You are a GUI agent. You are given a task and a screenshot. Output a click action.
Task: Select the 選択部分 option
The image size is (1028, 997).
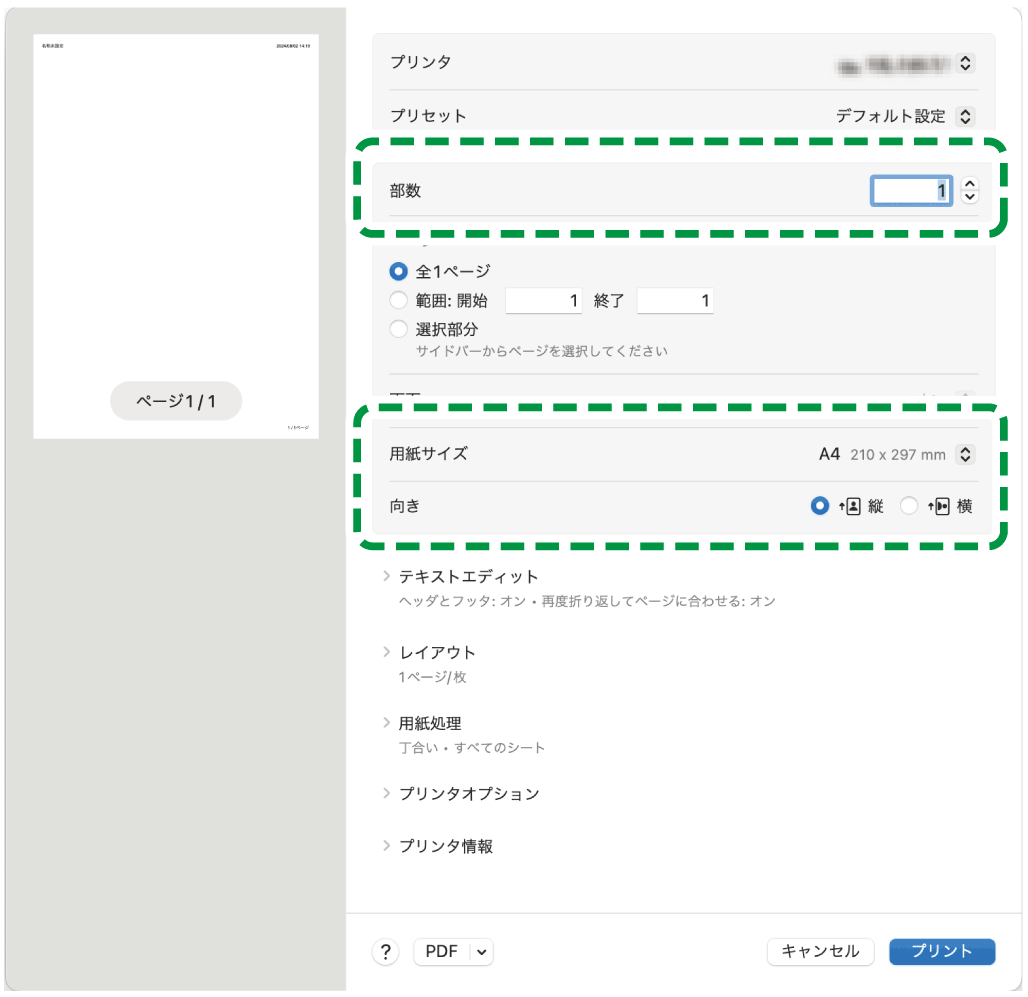399,328
